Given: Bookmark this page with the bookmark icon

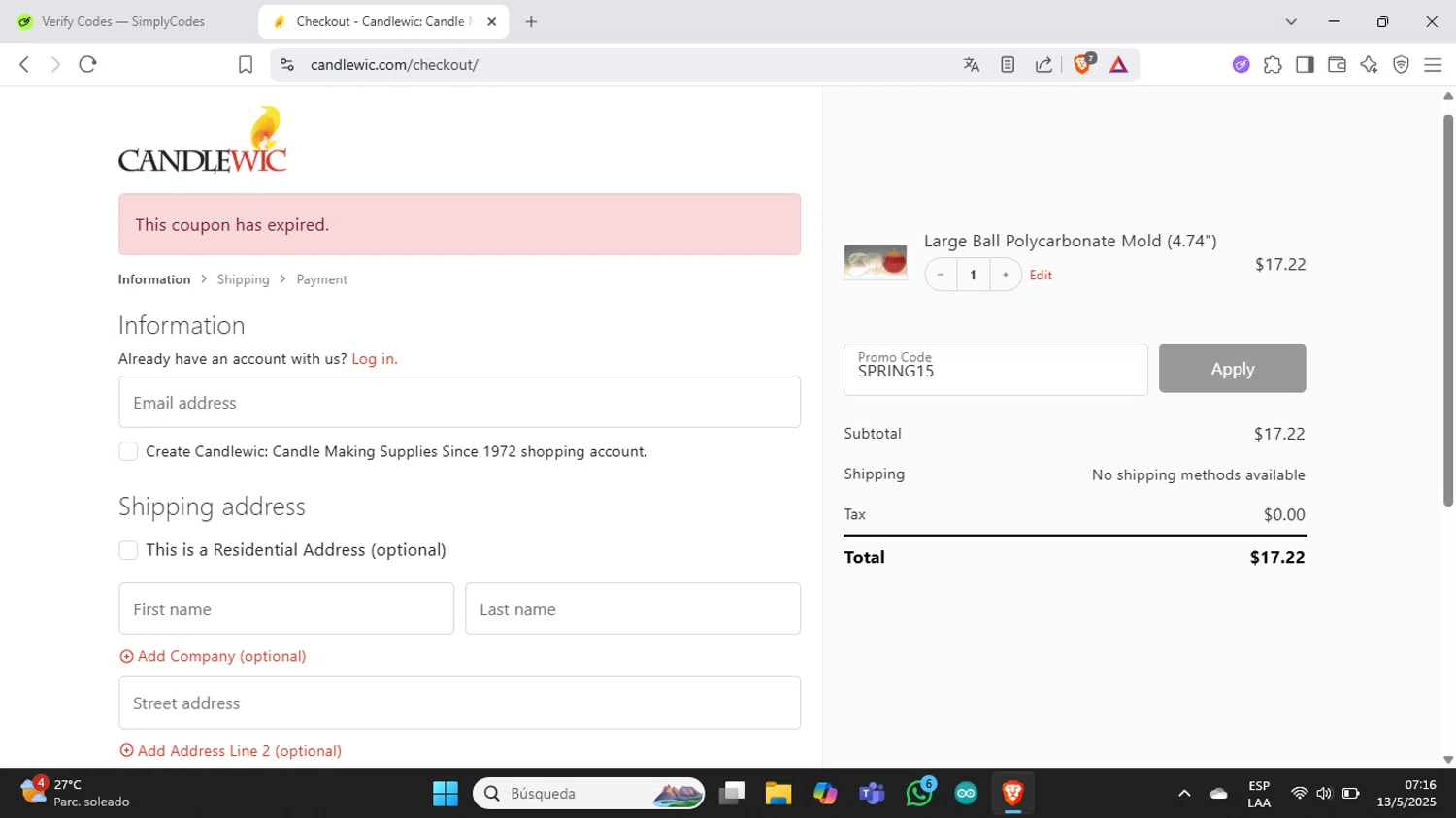Looking at the screenshot, I should [x=246, y=64].
